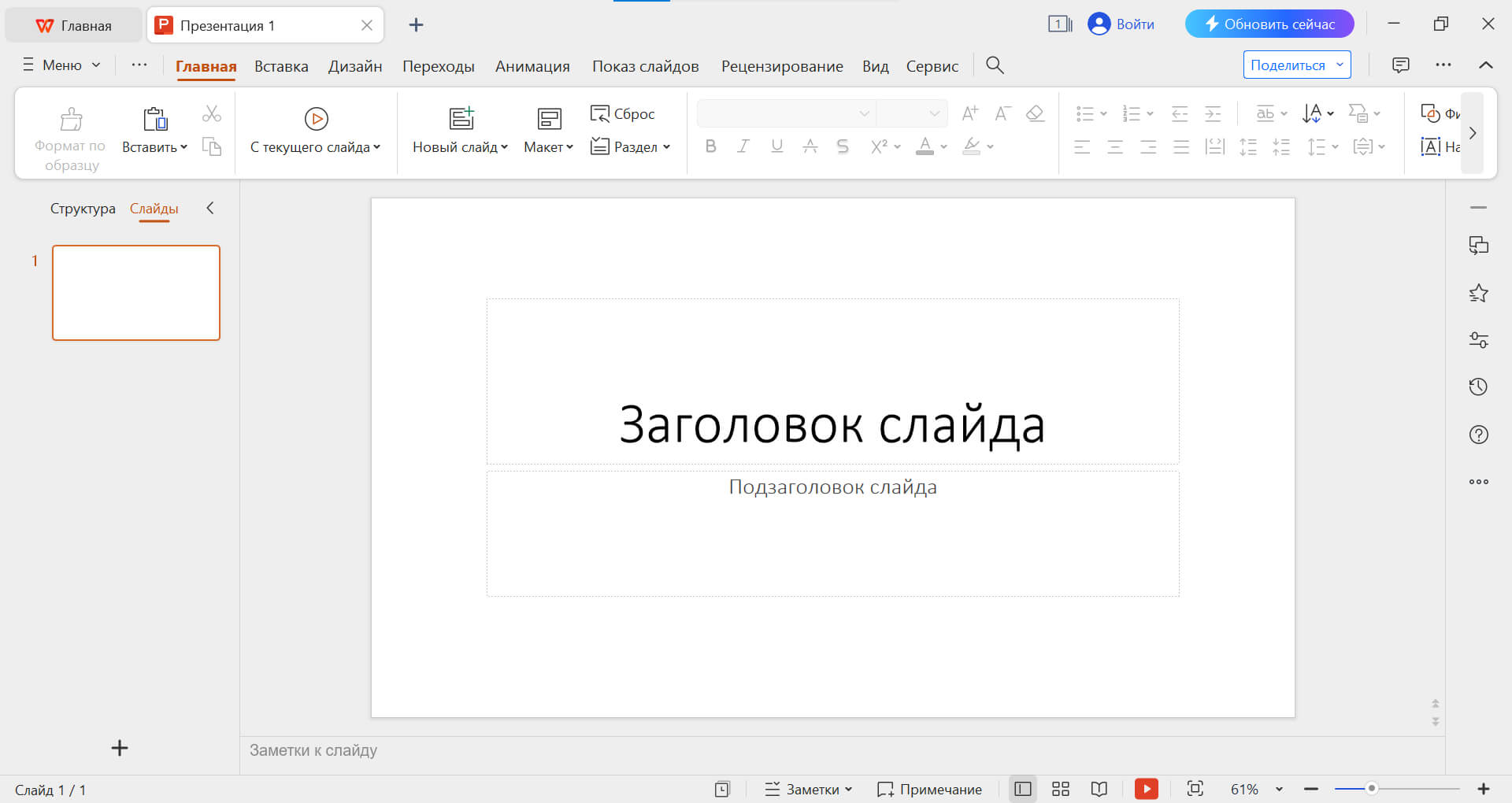1512x803 pixels.
Task: Center-align the paragraph text
Action: click(x=1115, y=146)
